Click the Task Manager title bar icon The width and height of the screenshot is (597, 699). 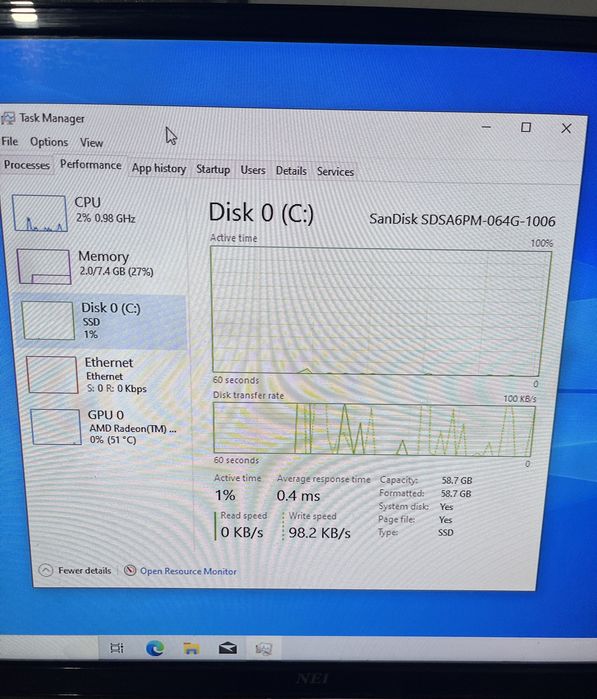coord(8,118)
